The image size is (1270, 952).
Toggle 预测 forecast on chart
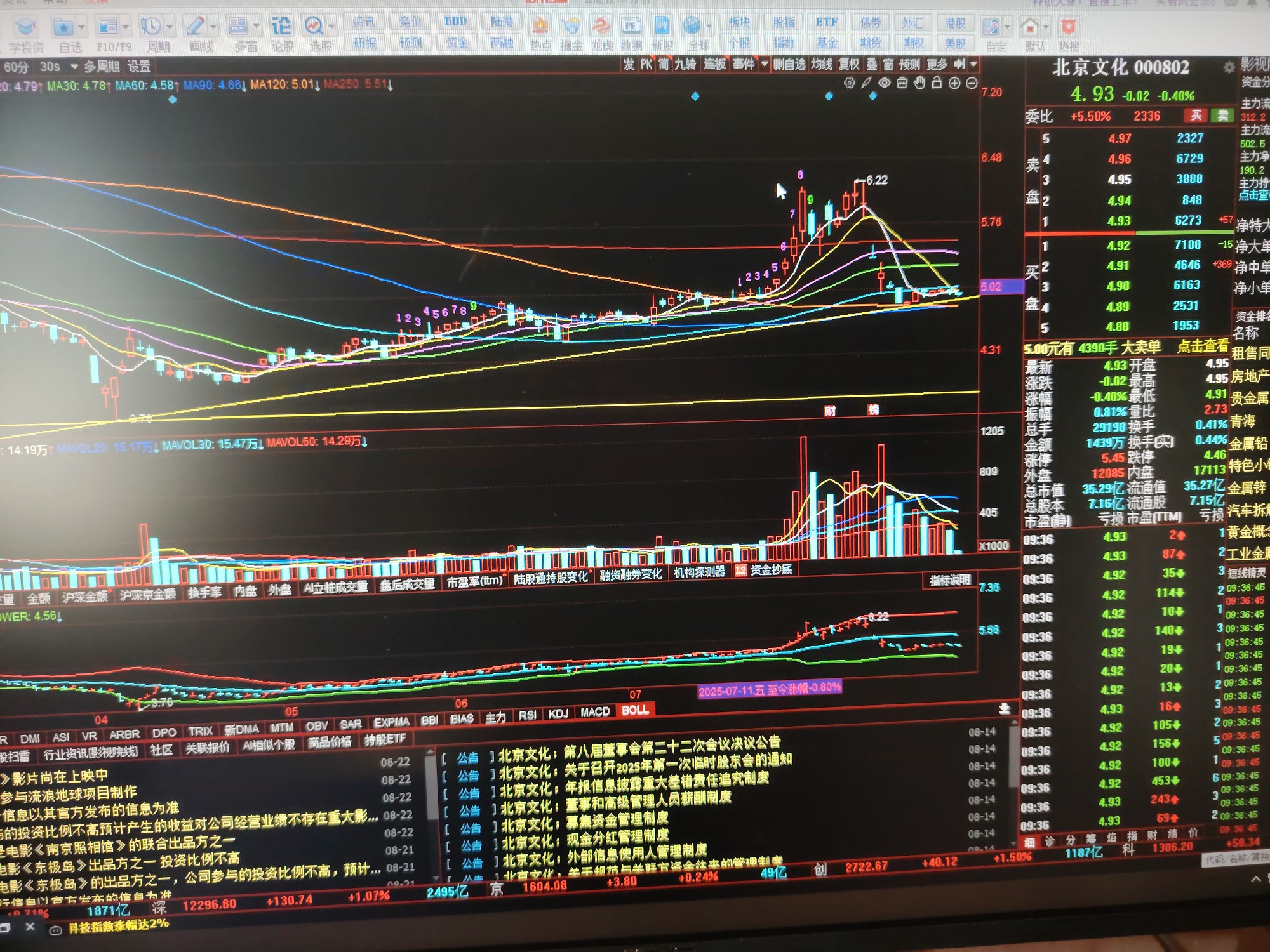pos(909,65)
